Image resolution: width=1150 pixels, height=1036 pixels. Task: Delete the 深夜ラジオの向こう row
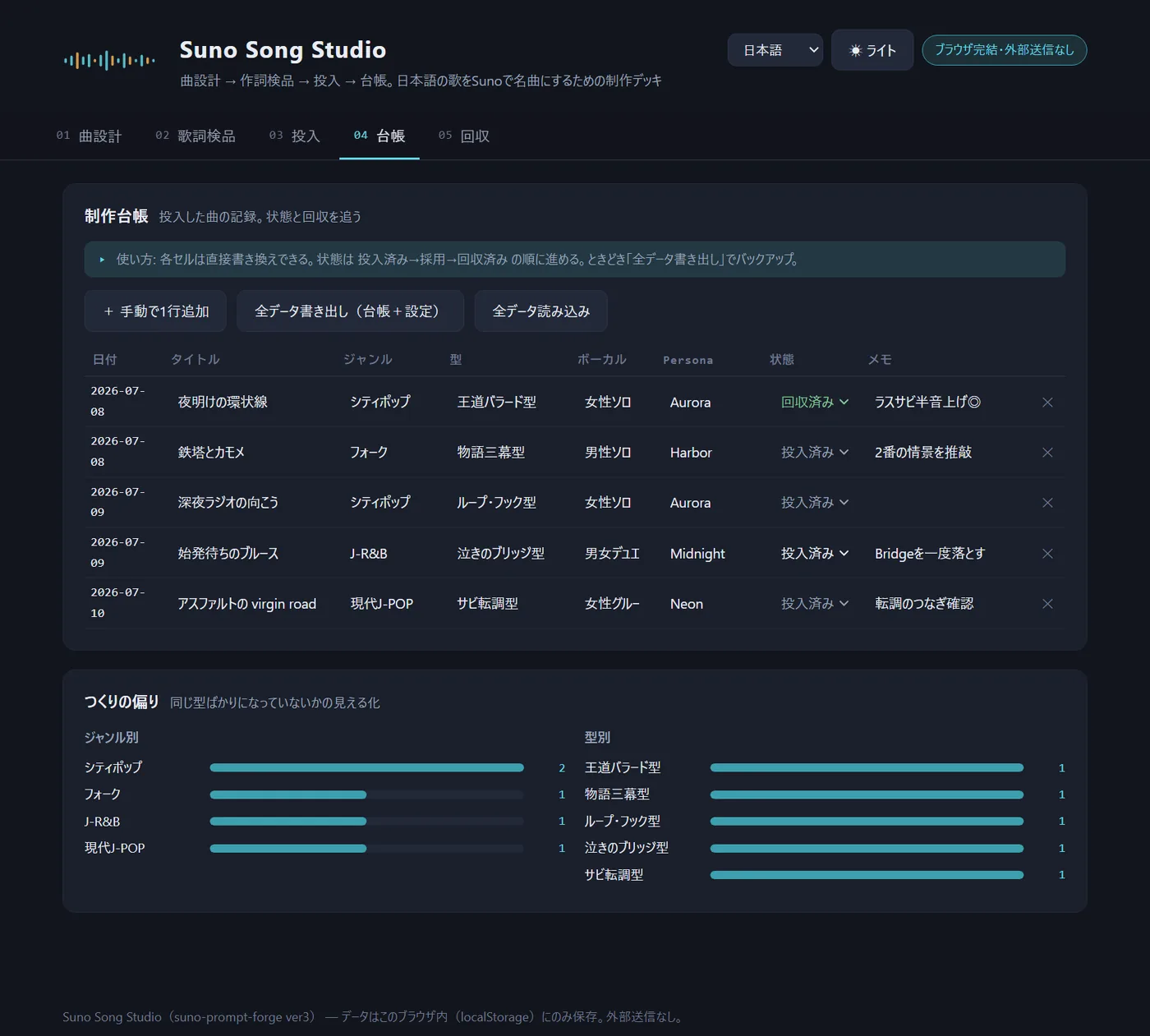pos(1047,503)
